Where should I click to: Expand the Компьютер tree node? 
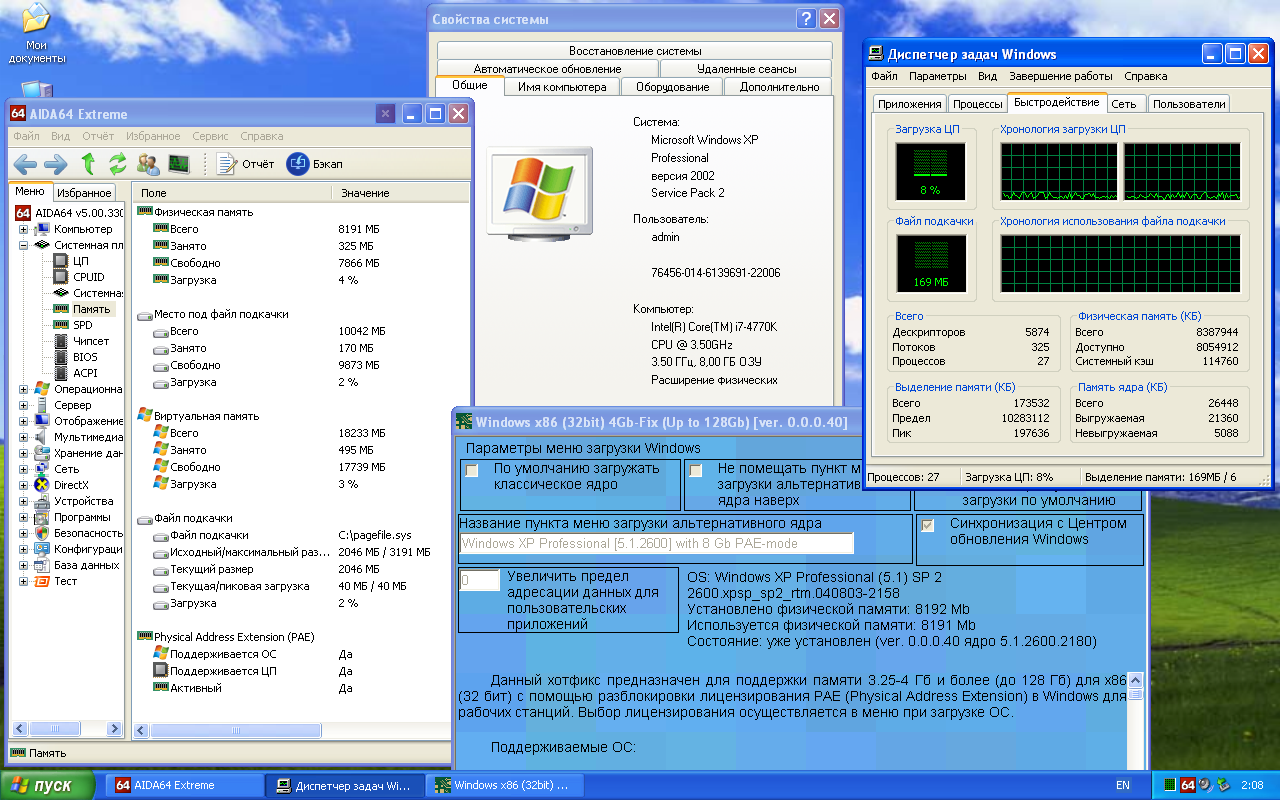pyautogui.click(x=24, y=229)
